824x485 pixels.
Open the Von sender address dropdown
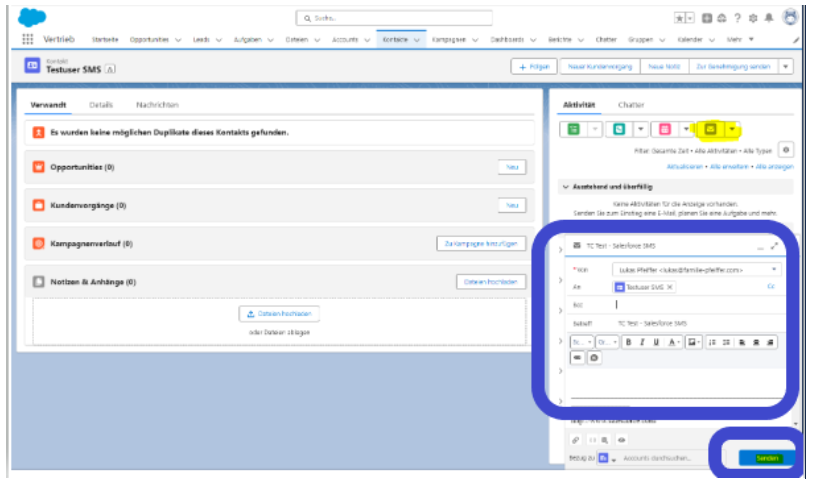click(774, 270)
